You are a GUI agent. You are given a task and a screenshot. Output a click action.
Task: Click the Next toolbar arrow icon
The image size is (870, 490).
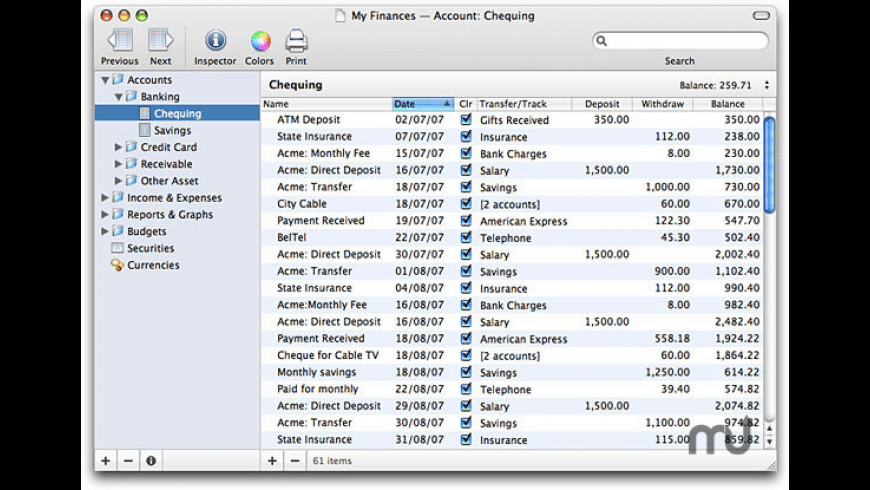(160, 41)
